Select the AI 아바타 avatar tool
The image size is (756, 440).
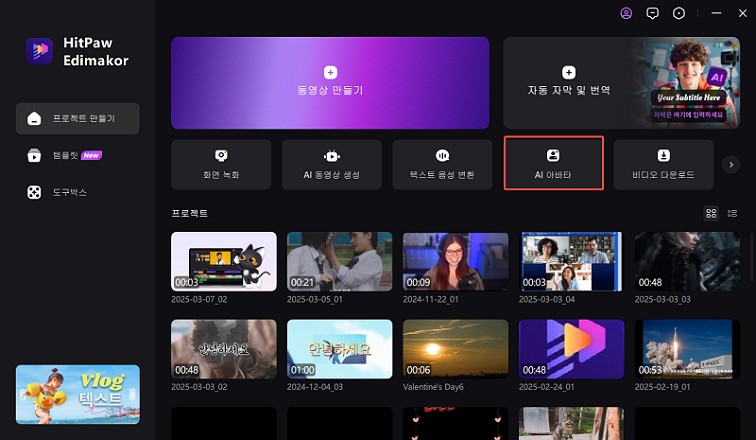point(553,164)
